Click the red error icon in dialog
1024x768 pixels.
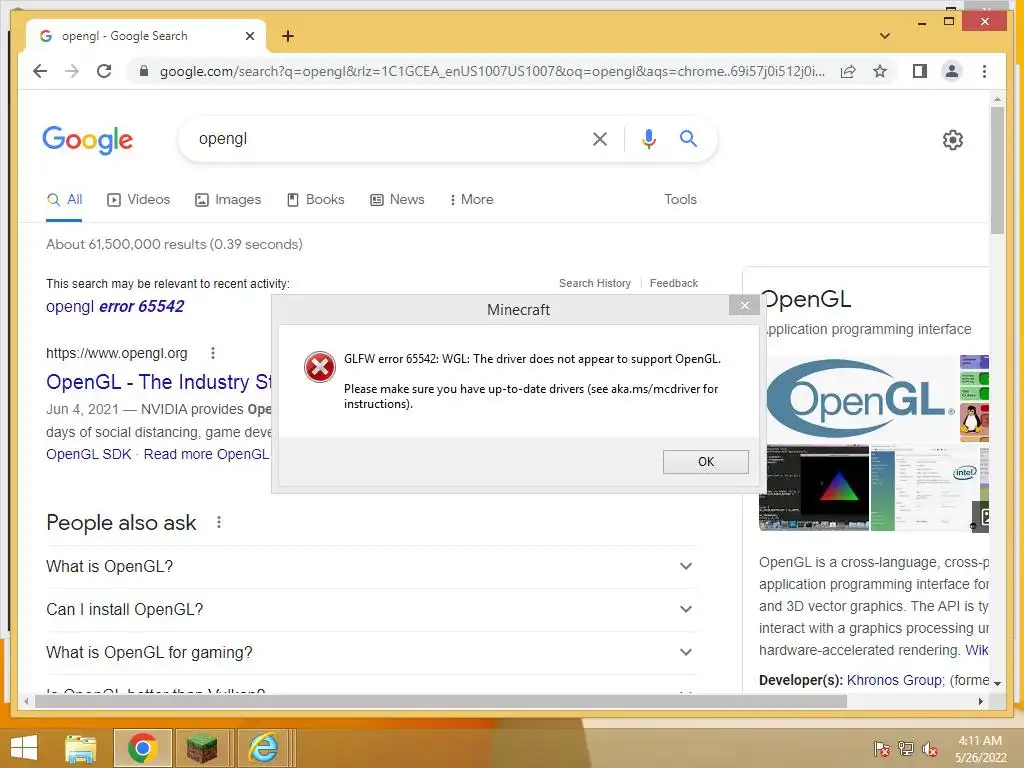point(320,366)
